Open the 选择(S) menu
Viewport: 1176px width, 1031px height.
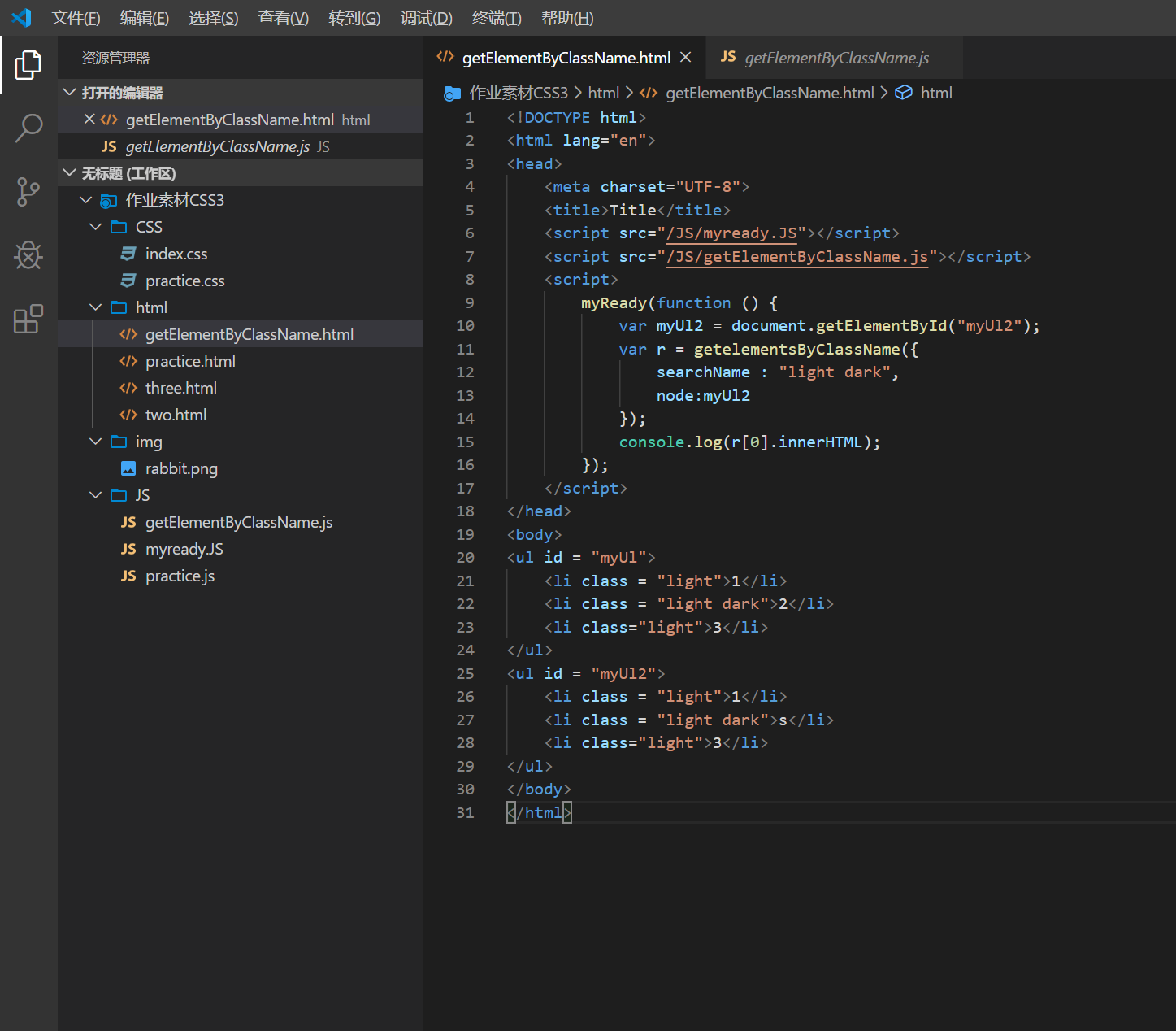[214, 18]
